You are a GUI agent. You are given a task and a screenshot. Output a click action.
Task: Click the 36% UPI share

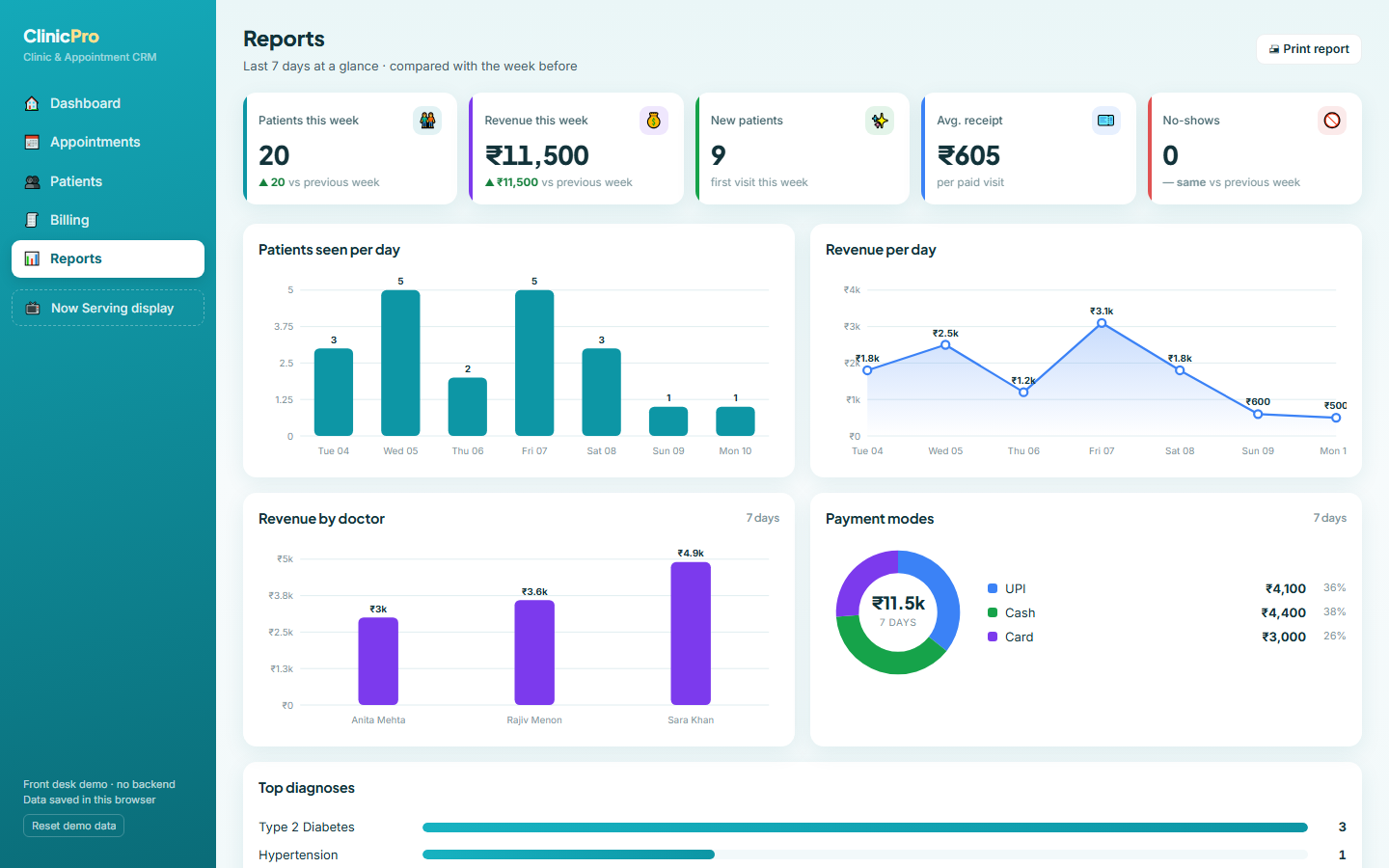pos(1335,587)
